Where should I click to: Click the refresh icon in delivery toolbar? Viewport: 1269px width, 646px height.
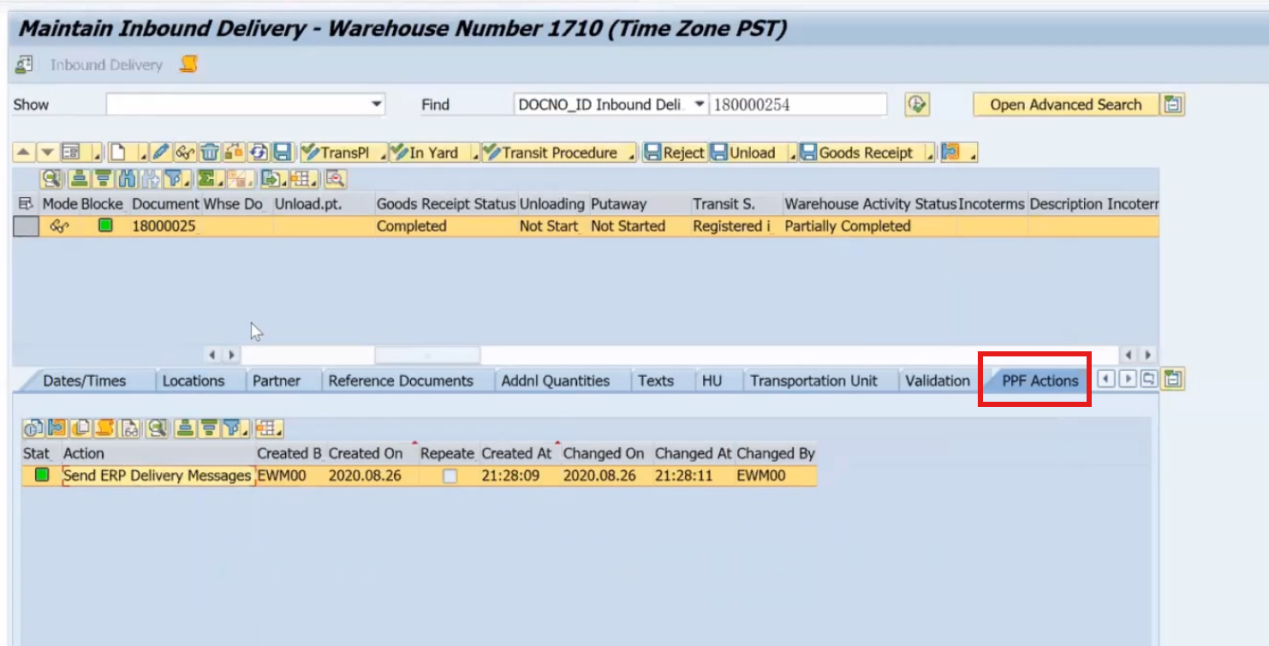pos(258,153)
